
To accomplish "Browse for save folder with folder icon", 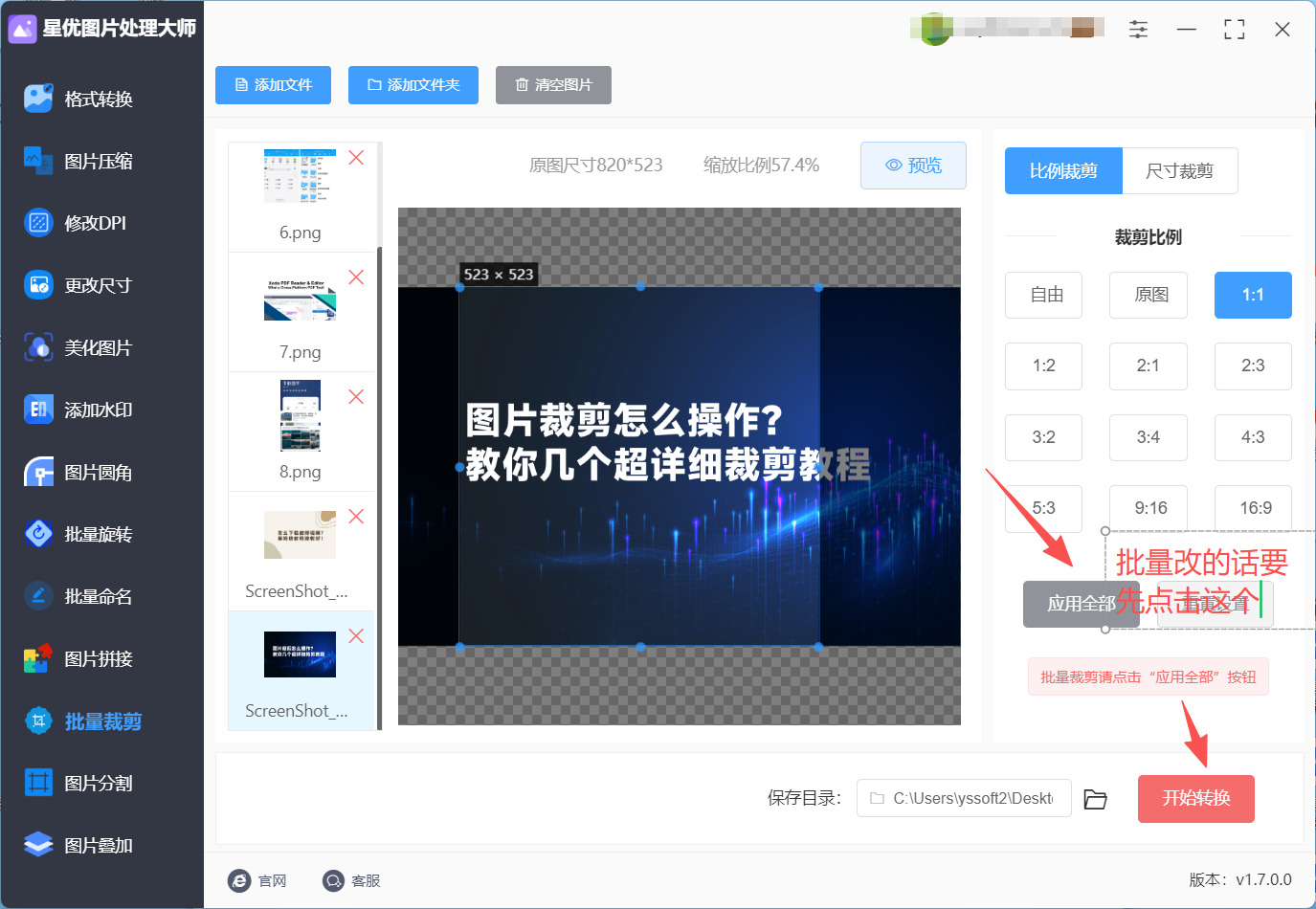I will click(x=1095, y=799).
